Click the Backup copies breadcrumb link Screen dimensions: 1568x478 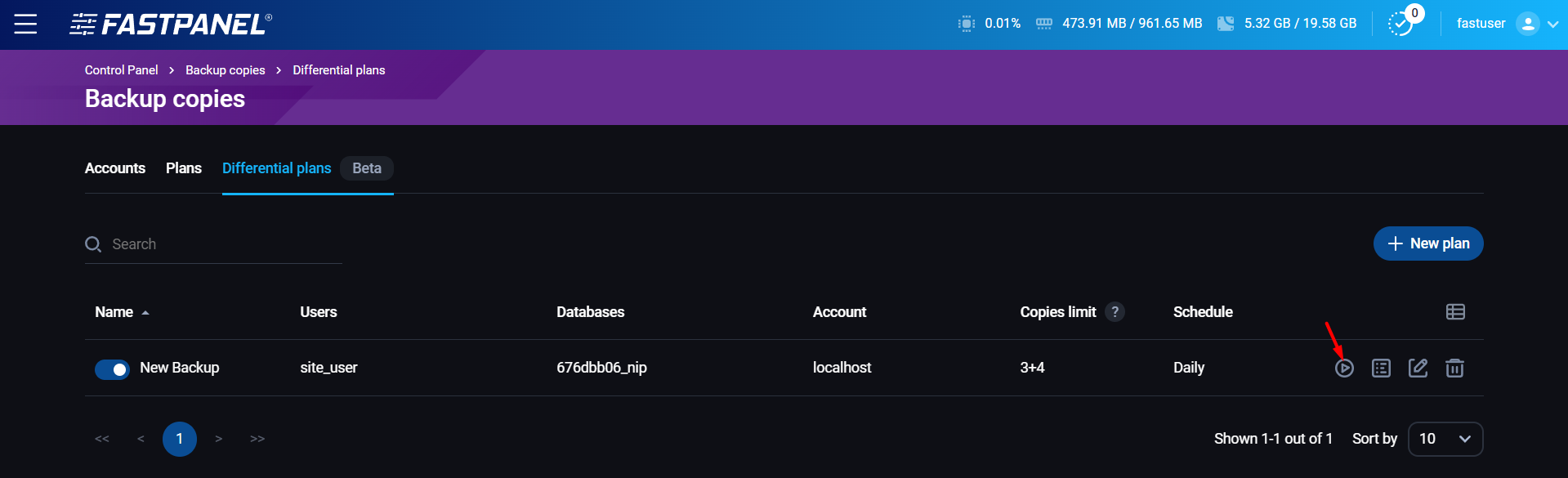[x=226, y=70]
